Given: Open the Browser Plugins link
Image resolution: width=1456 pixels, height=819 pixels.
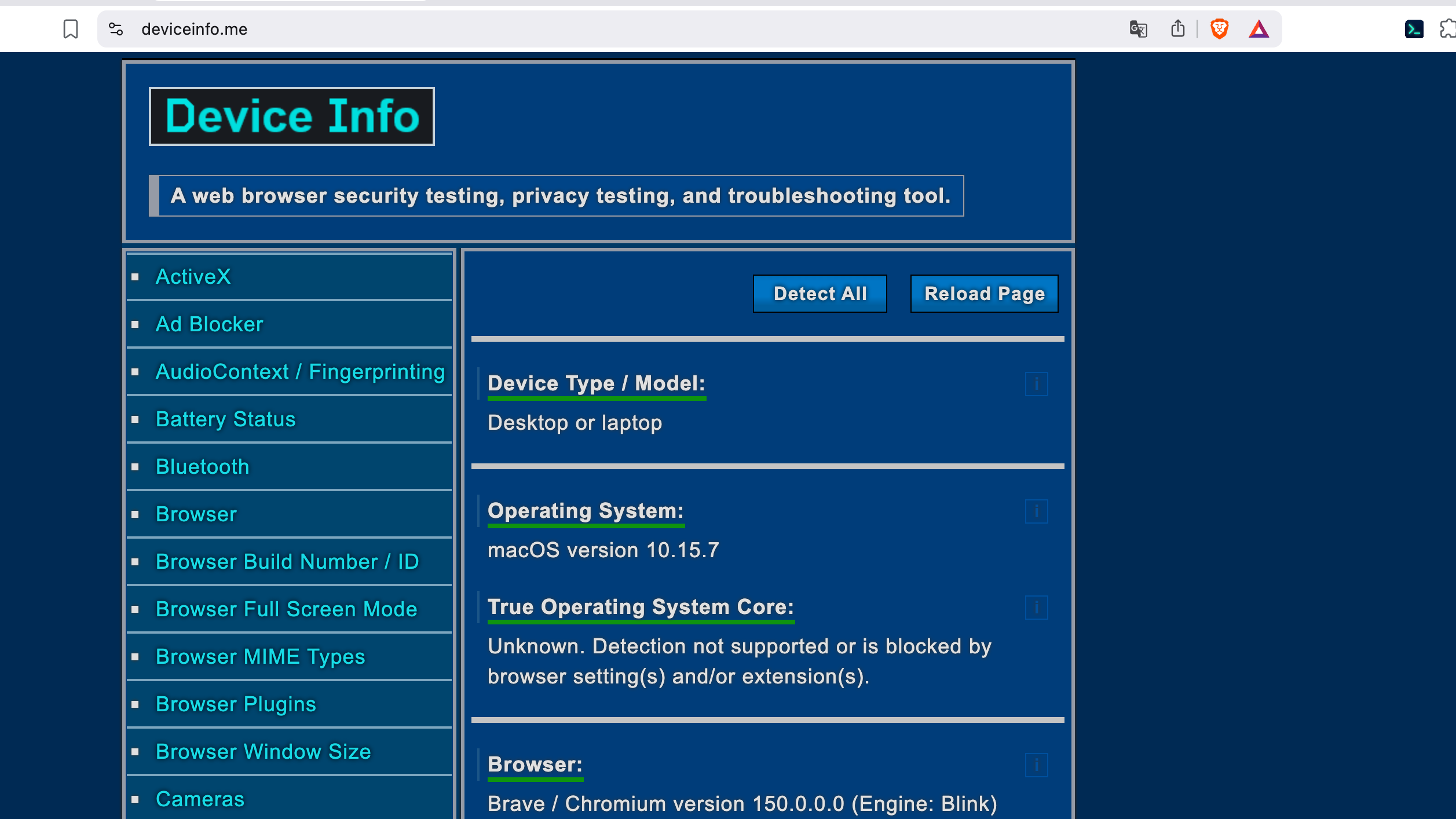Looking at the screenshot, I should tap(236, 704).
